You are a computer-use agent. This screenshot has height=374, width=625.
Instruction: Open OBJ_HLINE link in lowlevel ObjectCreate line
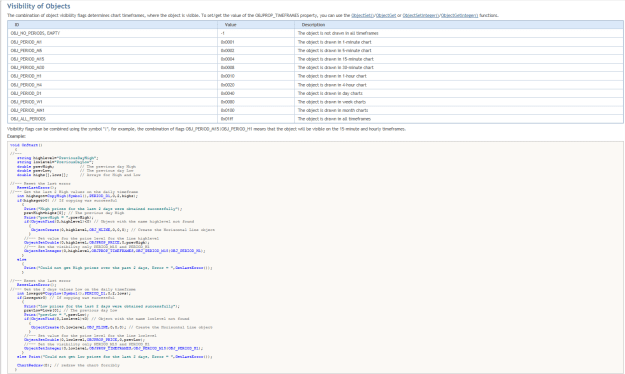98,327
